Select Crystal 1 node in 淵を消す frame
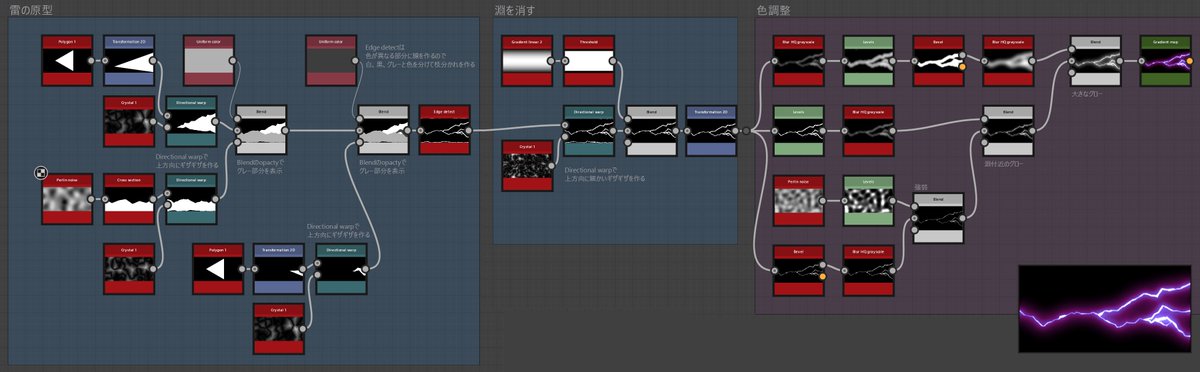This screenshot has width=1200, height=372. point(526,165)
